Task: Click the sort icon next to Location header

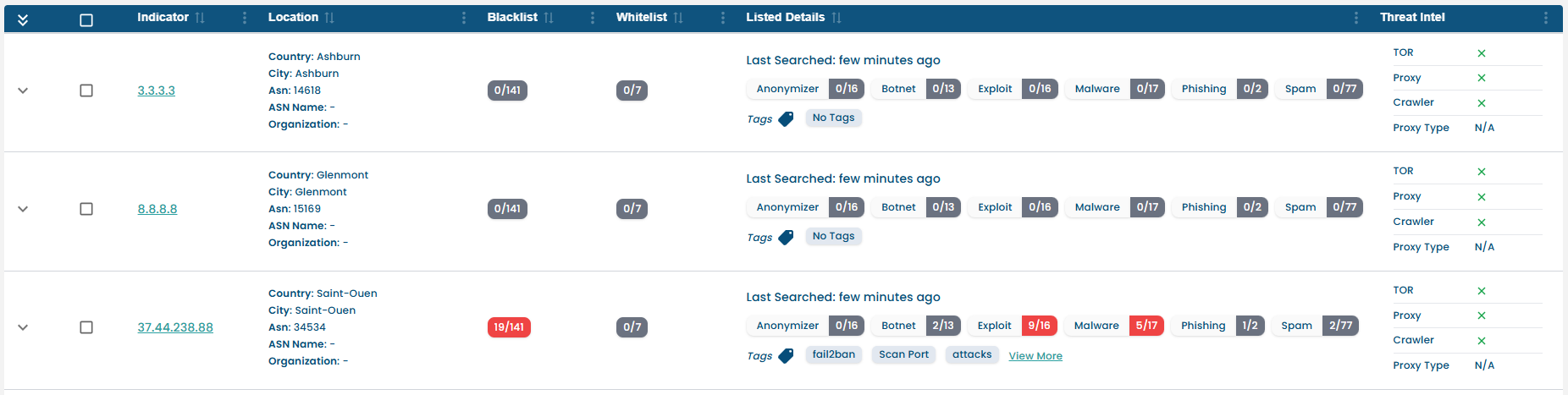Action: 329,18
